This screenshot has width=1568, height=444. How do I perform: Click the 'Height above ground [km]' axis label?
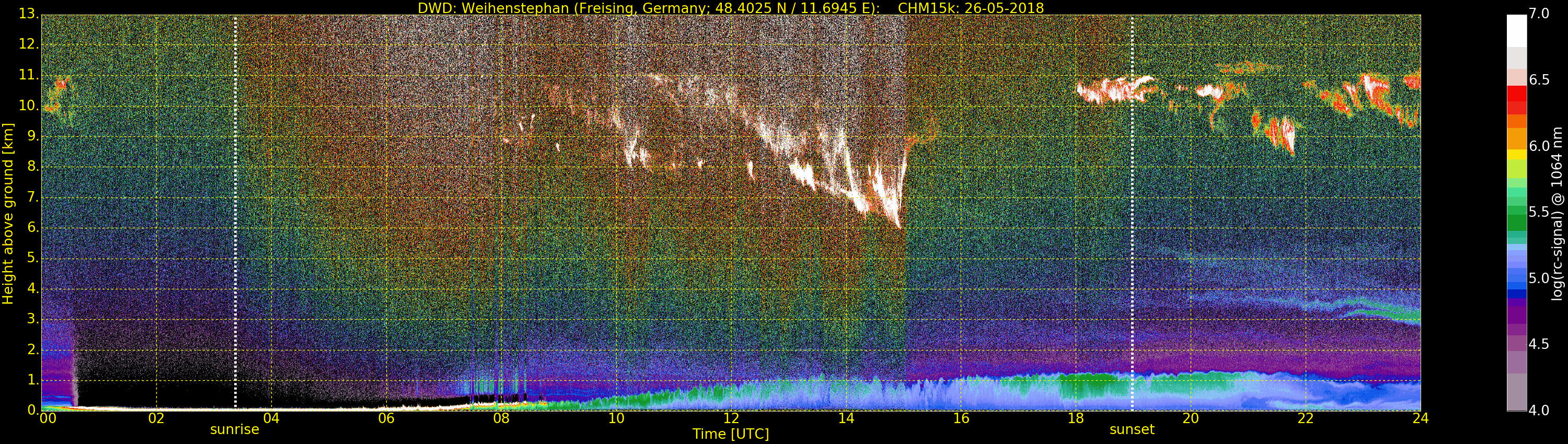8,214
